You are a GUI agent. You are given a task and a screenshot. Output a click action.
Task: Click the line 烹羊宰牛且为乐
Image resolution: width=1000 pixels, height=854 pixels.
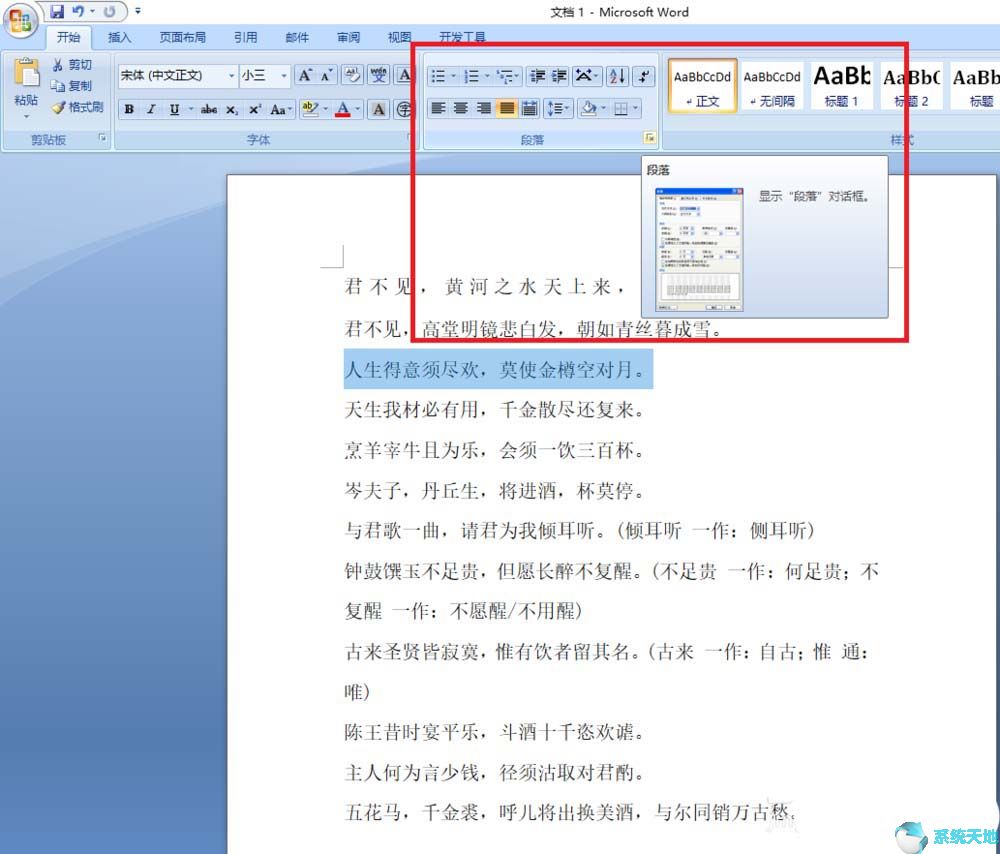pyautogui.click(x=495, y=450)
